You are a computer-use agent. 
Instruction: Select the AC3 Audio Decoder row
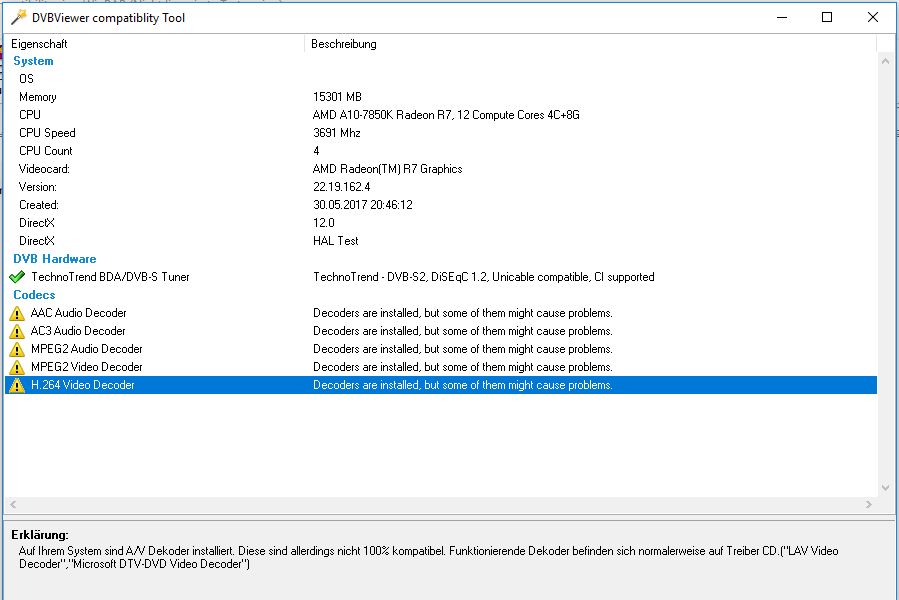441,331
